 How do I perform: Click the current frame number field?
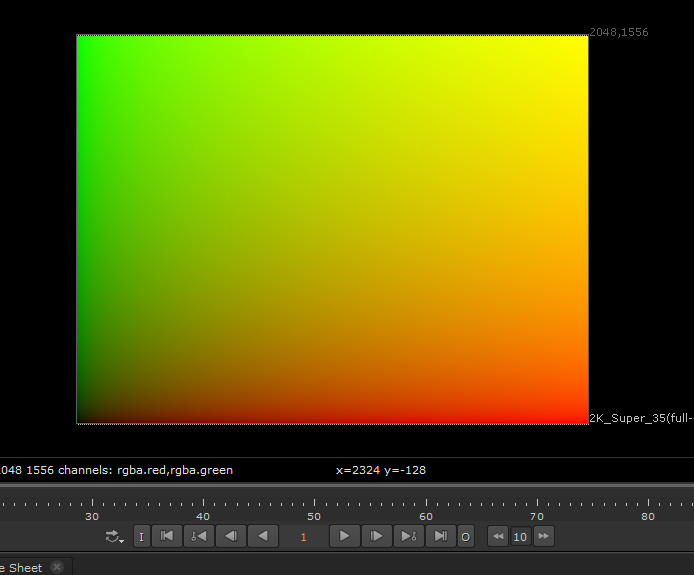(x=303, y=537)
